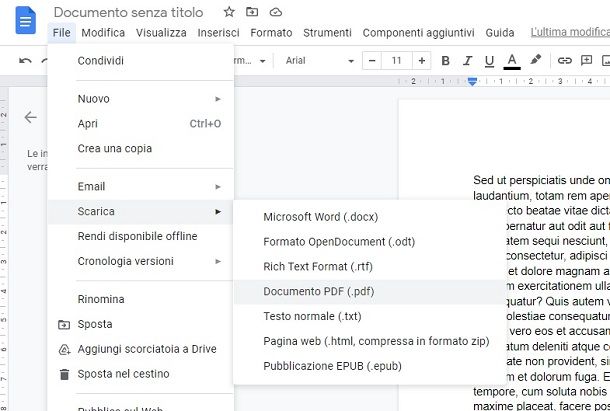Image resolution: width=610 pixels, height=411 pixels.
Task: Expand Cronologia versioni submenu
Action: [x=141, y=262]
